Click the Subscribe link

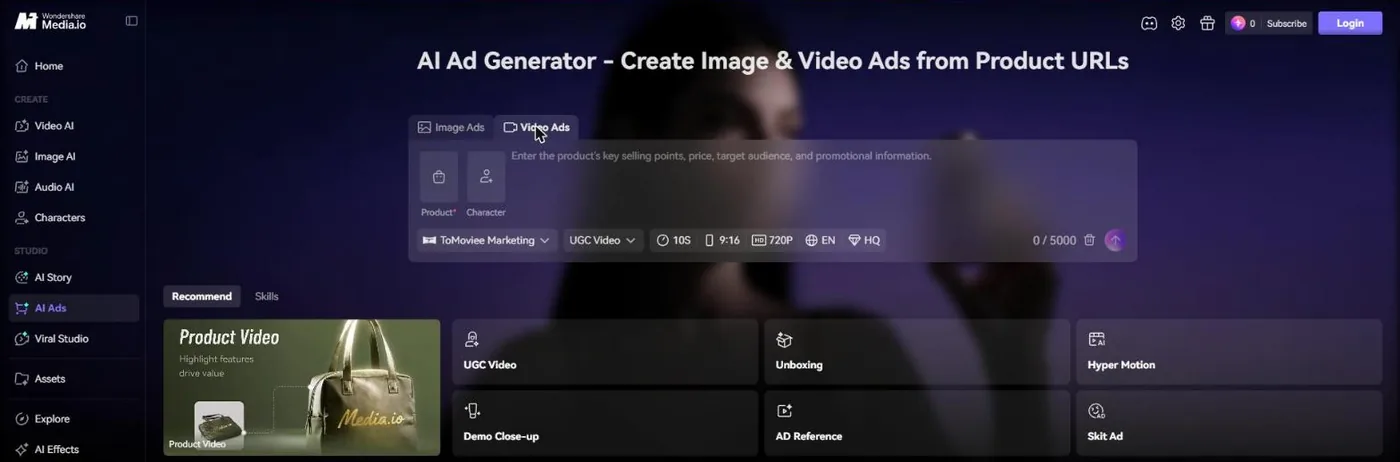[1286, 23]
